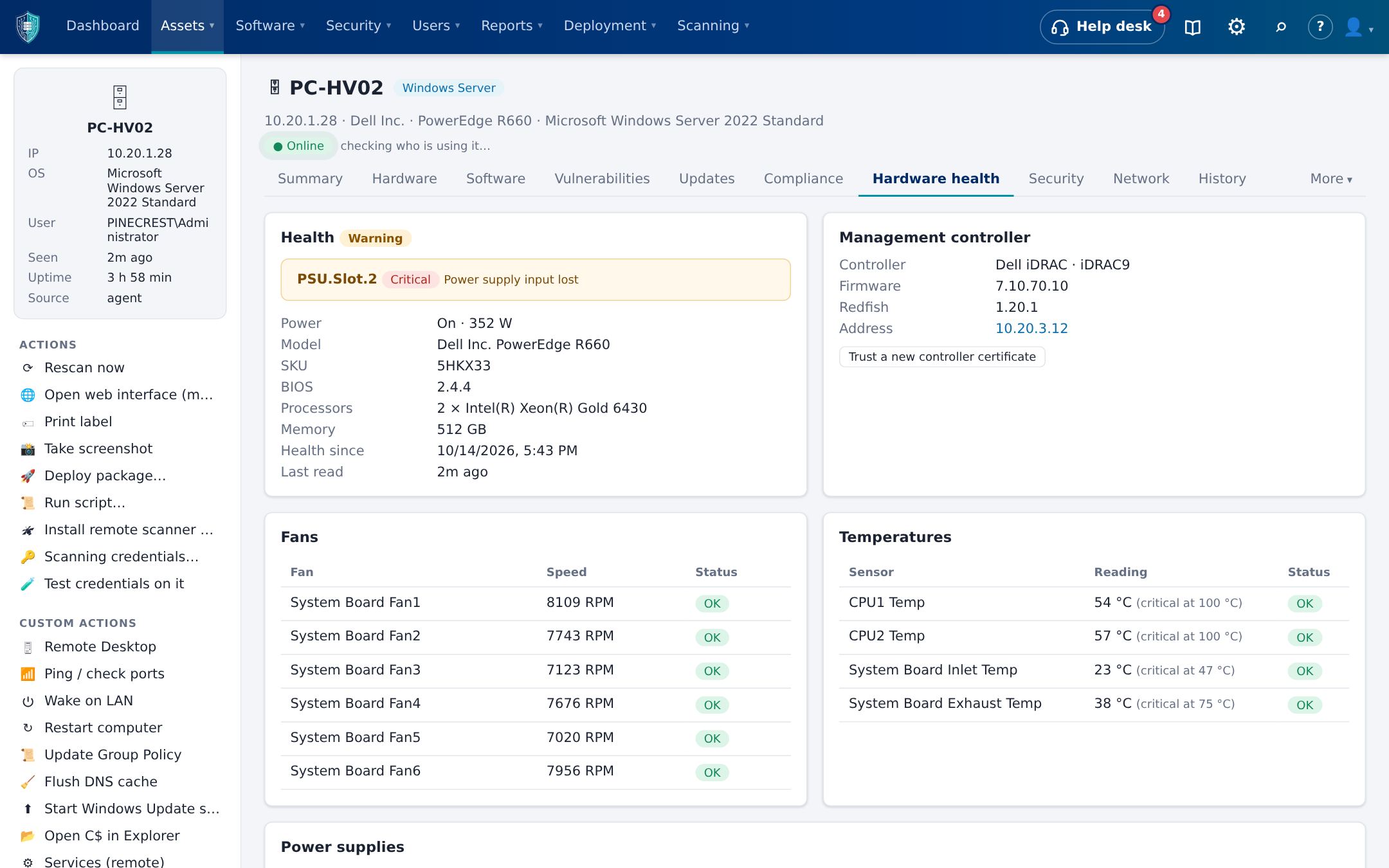Click the Windows Server tag

[x=449, y=88]
